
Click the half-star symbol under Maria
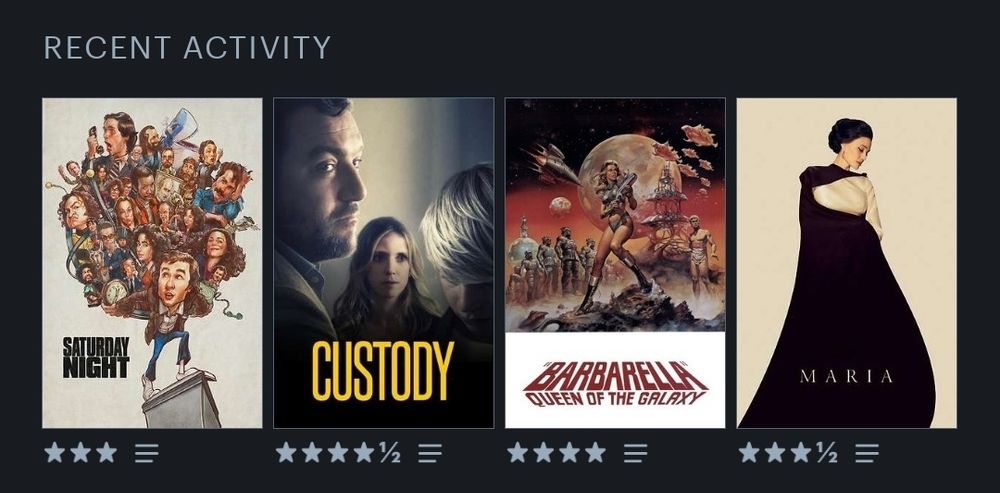[x=827, y=453]
